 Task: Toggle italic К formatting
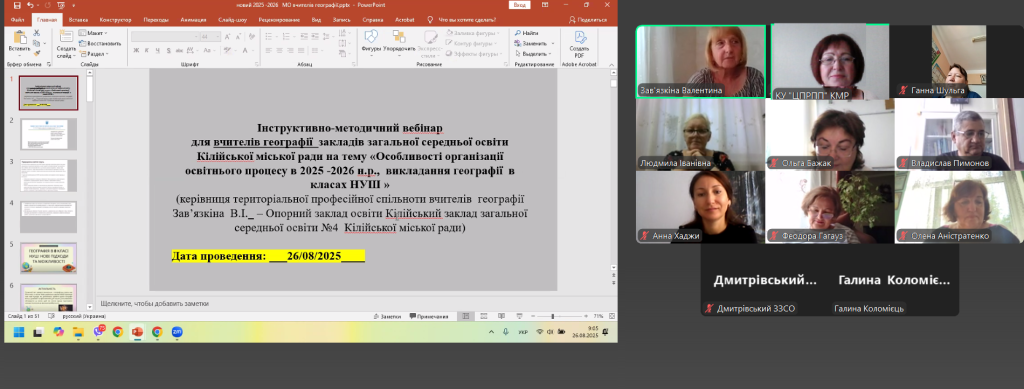146,50
